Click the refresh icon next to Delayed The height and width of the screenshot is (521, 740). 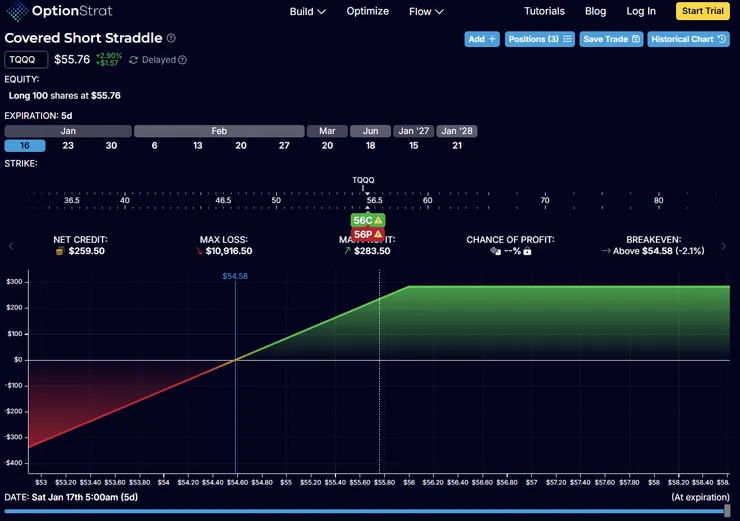[x=134, y=60]
